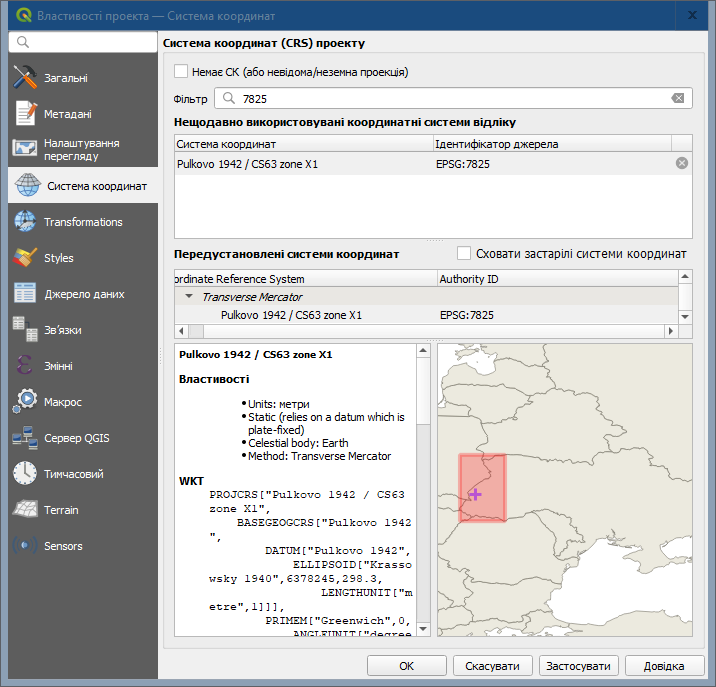Viewport: 716px width, 687px height.
Task: Open the Sensors icon
Action: 25,546
